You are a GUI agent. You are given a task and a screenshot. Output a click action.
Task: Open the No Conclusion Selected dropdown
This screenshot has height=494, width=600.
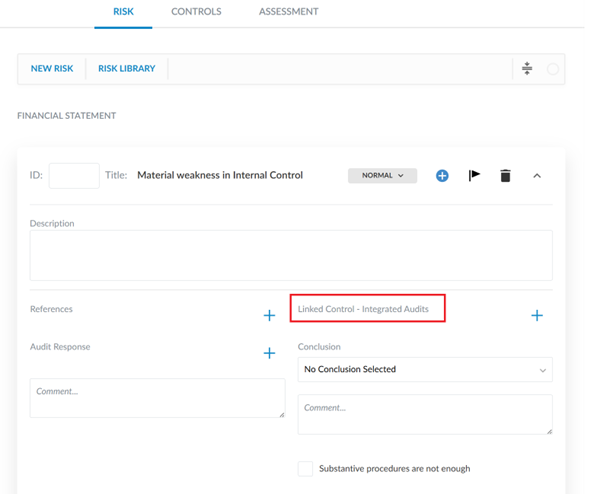coord(425,370)
